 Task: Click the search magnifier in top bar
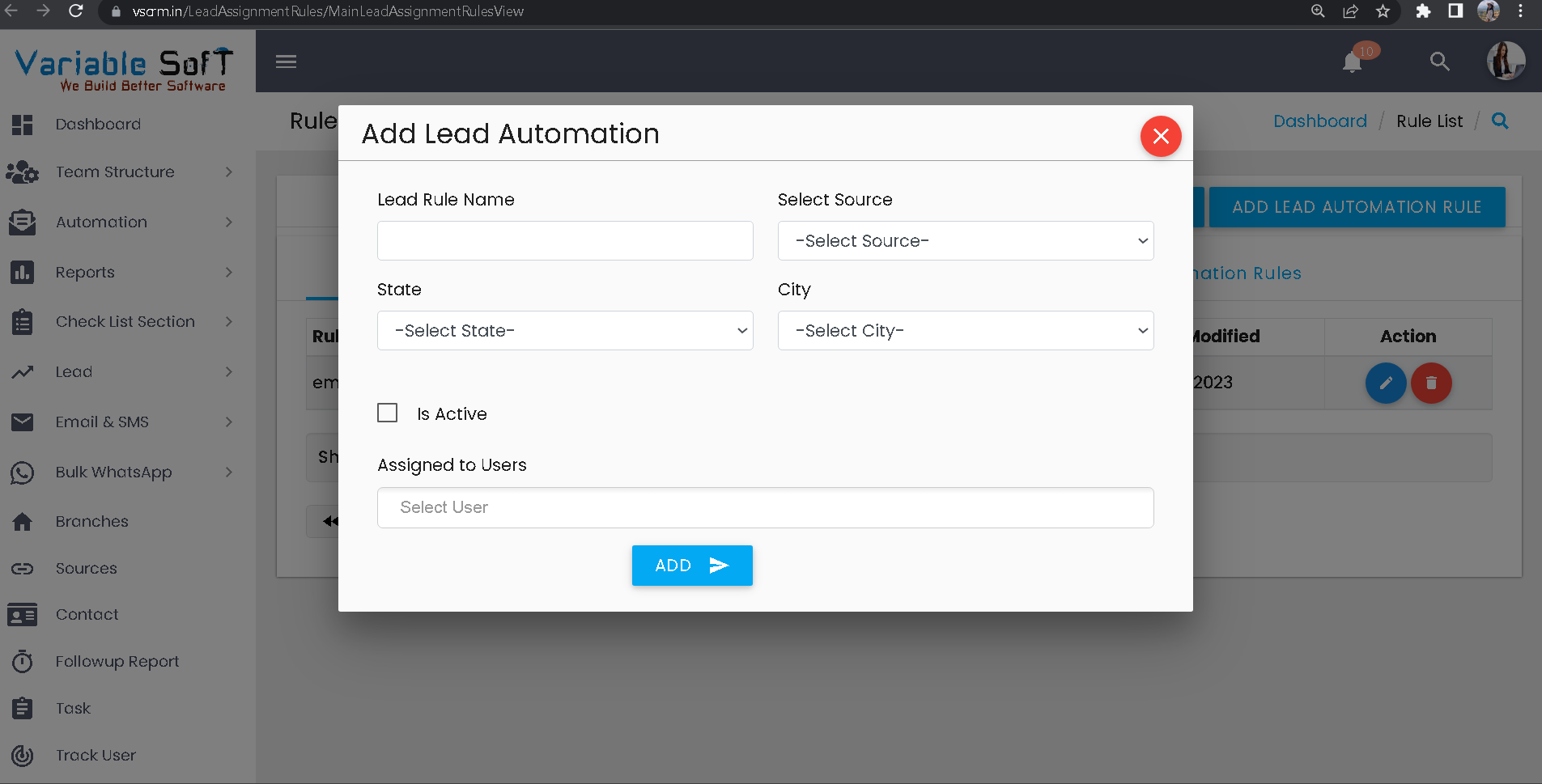1439,61
